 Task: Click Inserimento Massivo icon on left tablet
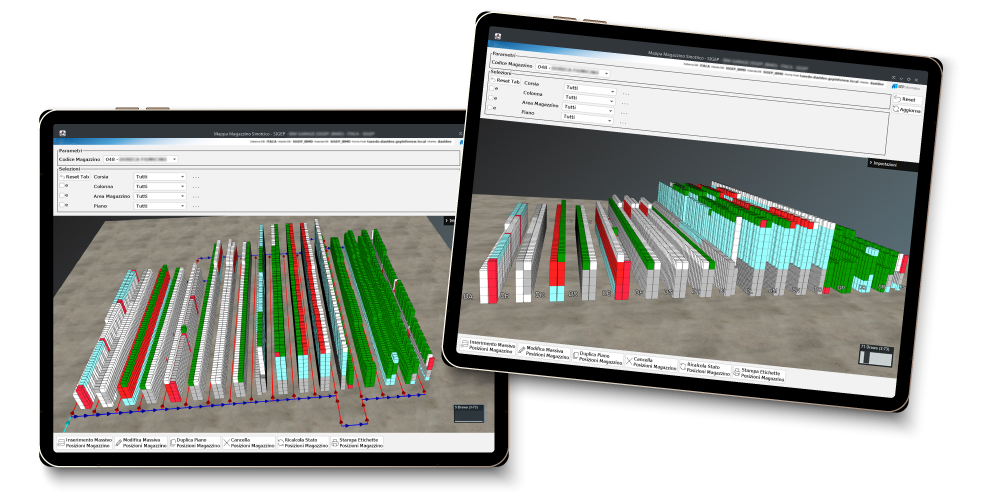pos(63,442)
